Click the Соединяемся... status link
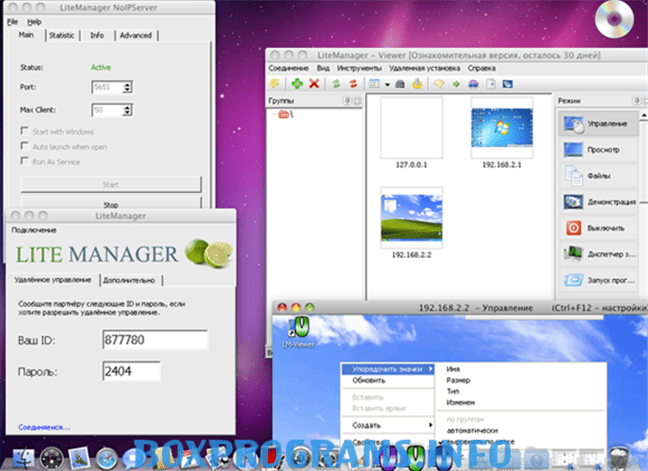Screen dimensions: 648x471 (x=44, y=427)
